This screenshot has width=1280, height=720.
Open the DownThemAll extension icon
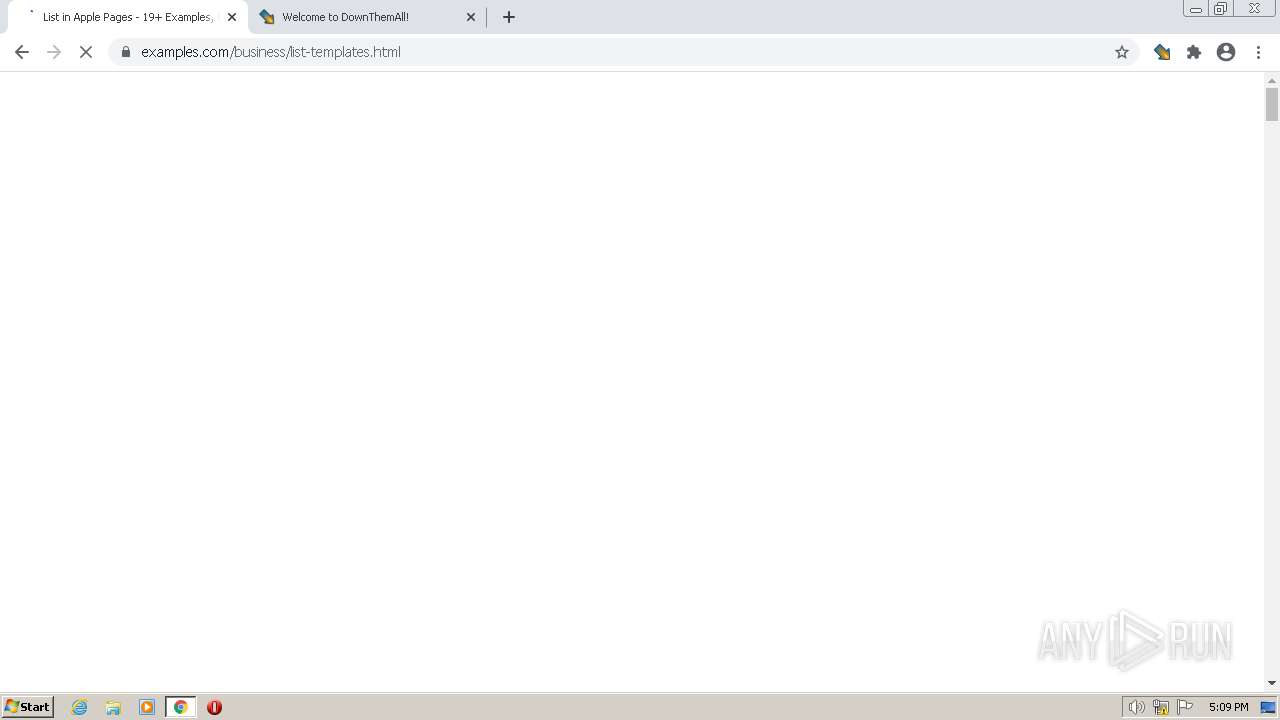point(1162,52)
